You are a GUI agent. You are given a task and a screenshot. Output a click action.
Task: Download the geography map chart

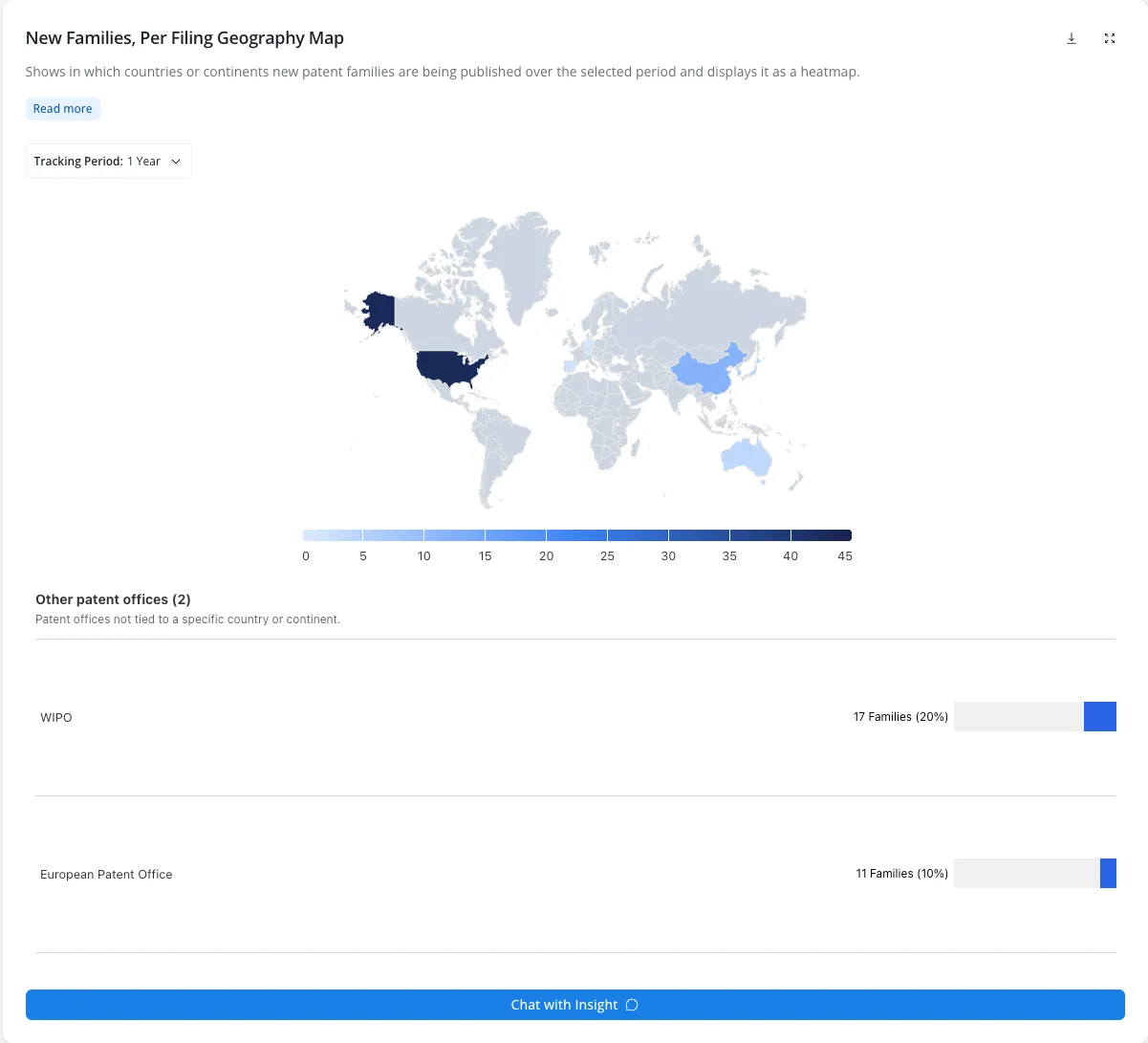(x=1072, y=38)
